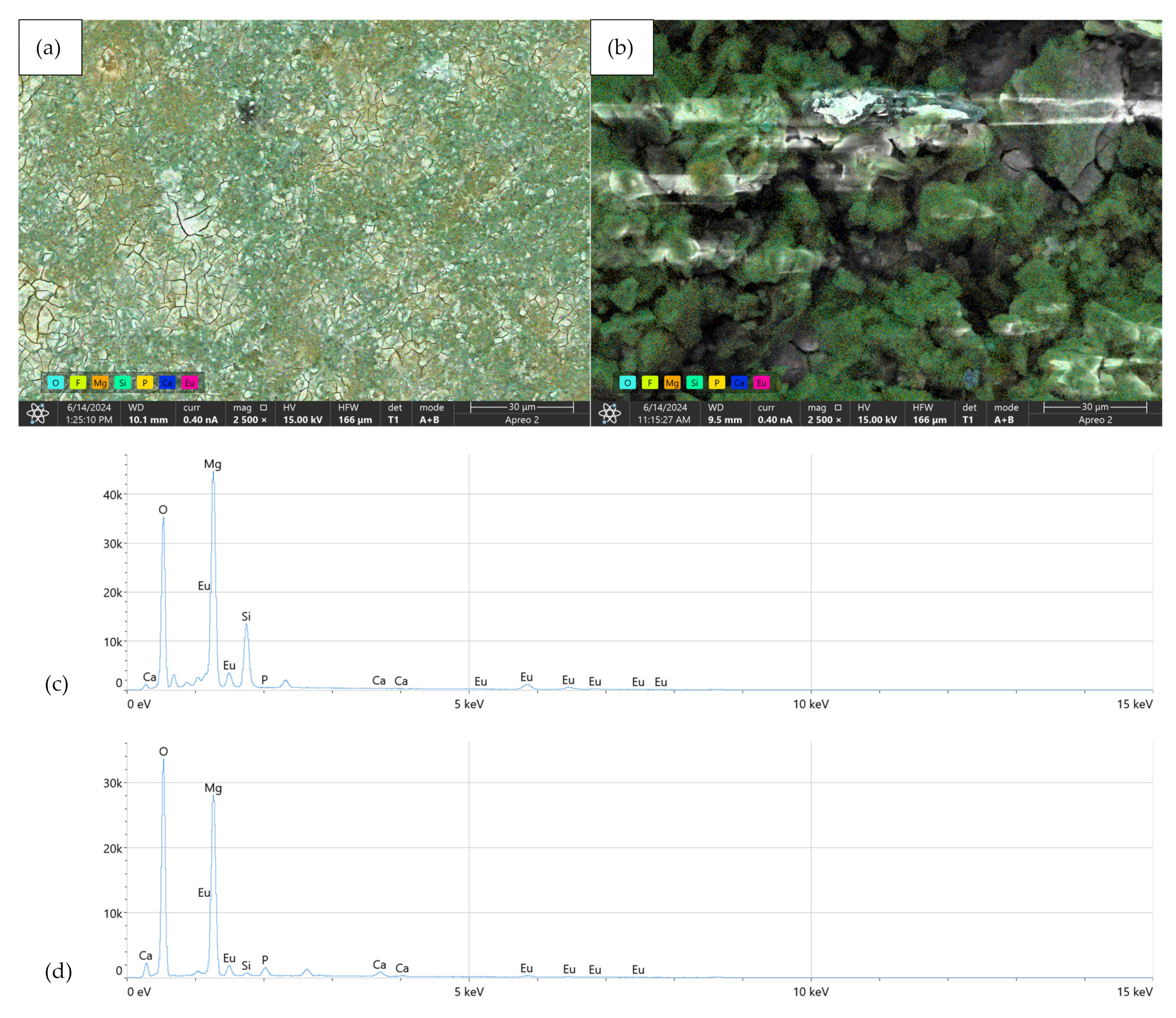Click the orange Mg legend chip in panel (b)

(672, 383)
